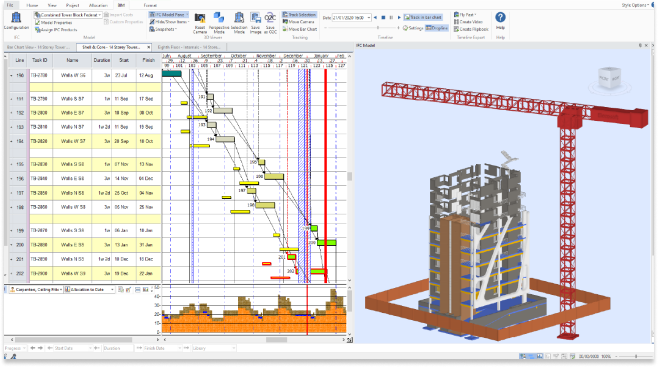Play the timeline animation forward
658x367 pixels.
(x=399, y=18)
